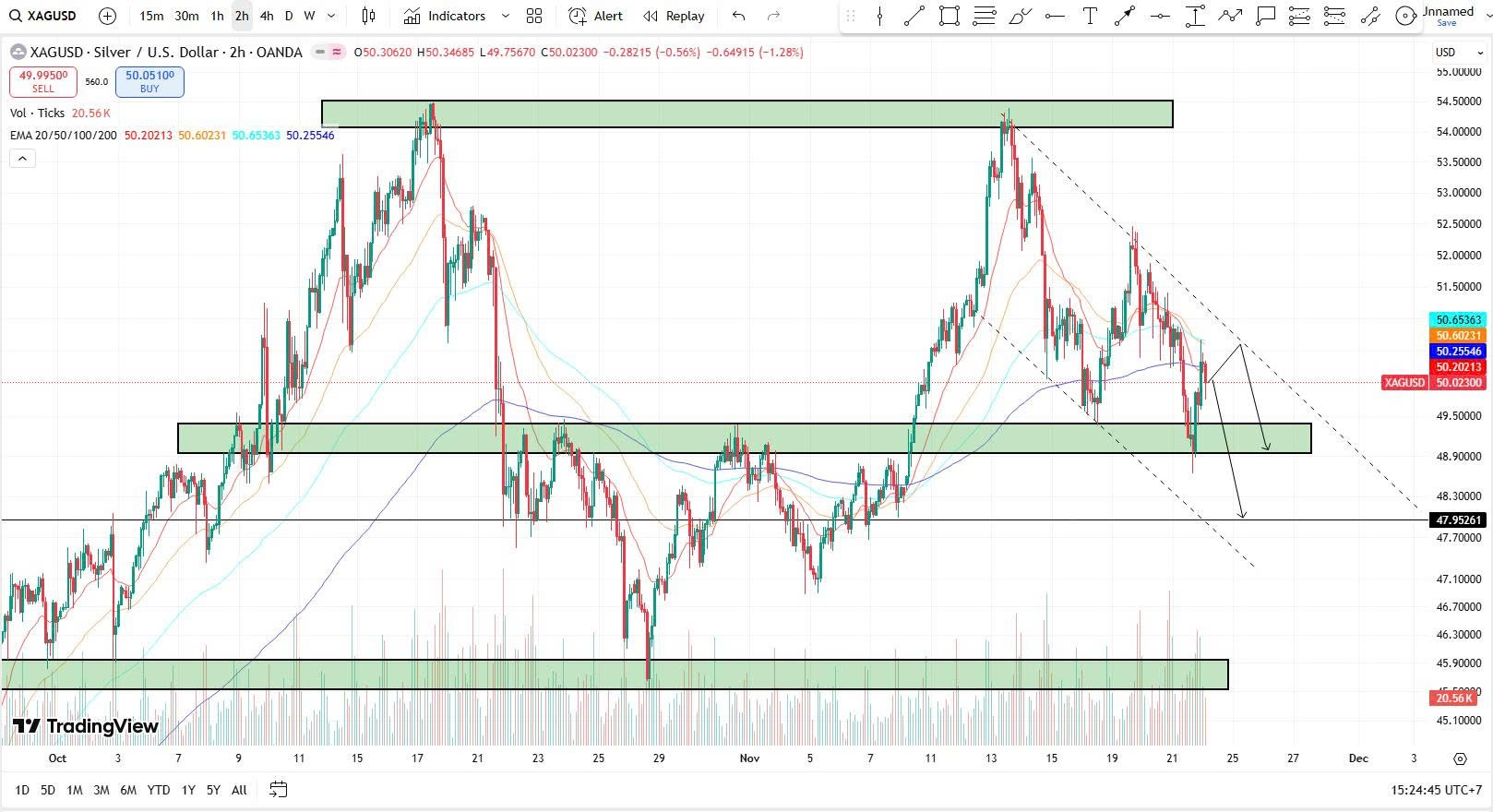This screenshot has height=812, width=1493.
Task: Select the text tool in drawing toolbar
Action: point(1090,16)
